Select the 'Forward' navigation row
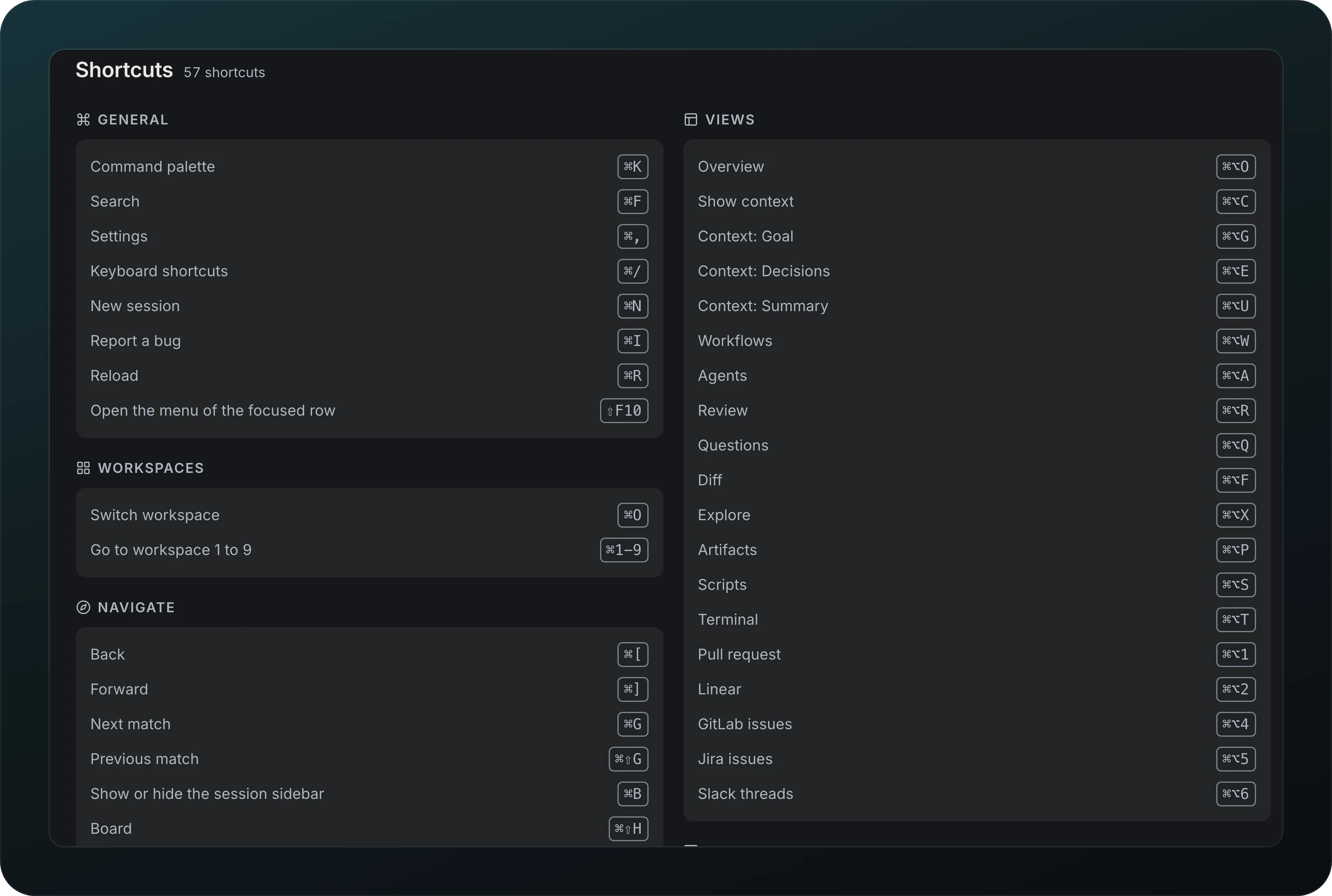Viewport: 1332px width, 896px height. pyautogui.click(x=369, y=689)
